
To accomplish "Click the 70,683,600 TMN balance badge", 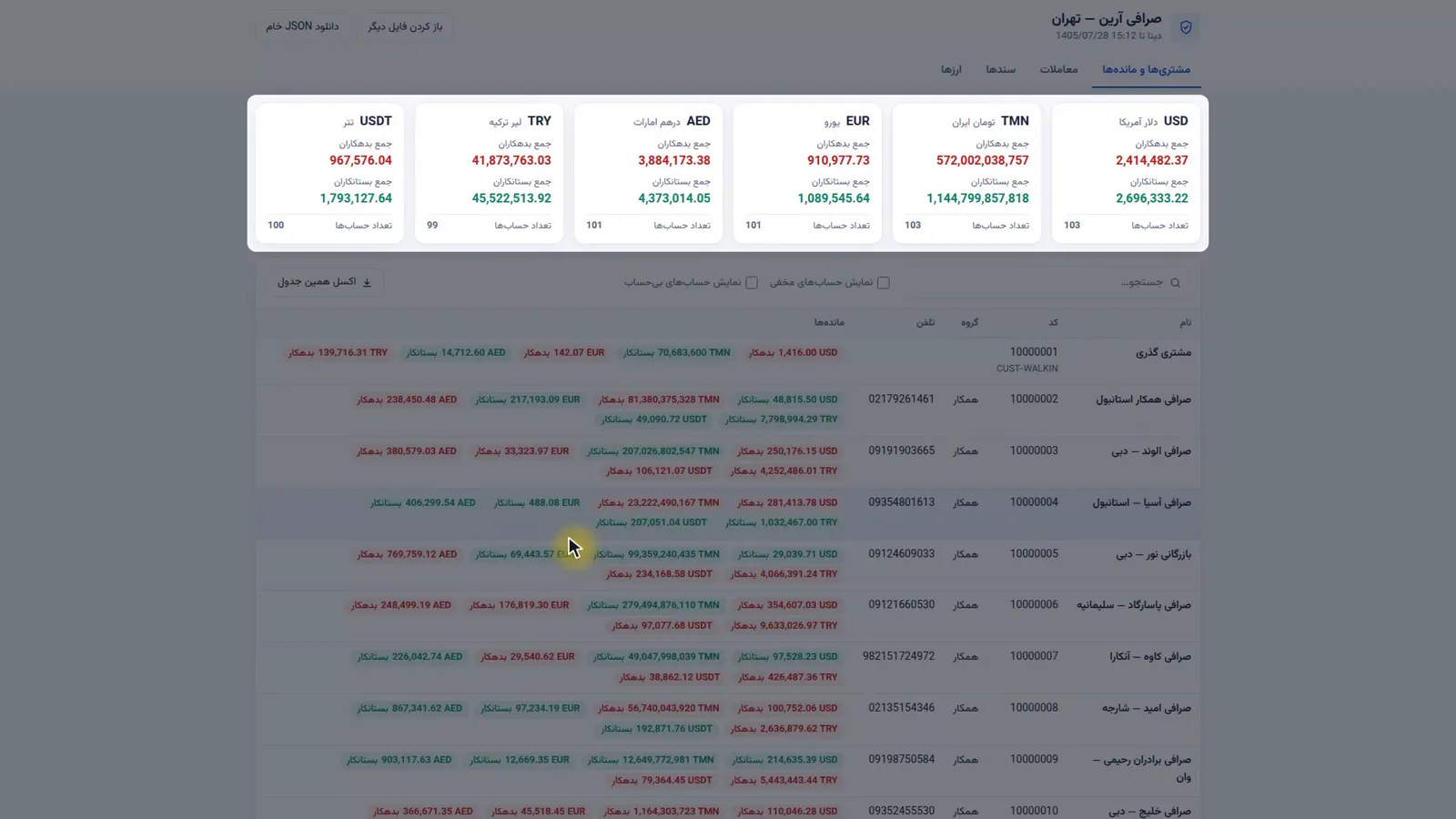I will point(676,352).
